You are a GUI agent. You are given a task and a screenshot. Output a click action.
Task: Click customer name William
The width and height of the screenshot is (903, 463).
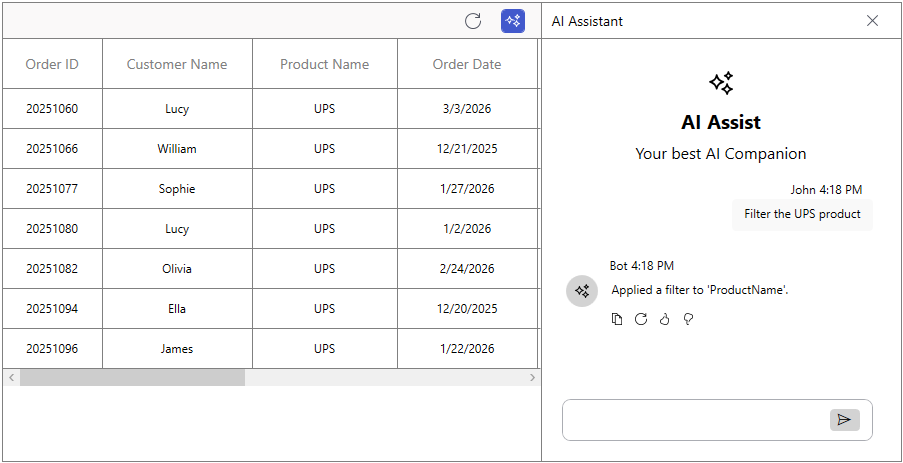(177, 149)
